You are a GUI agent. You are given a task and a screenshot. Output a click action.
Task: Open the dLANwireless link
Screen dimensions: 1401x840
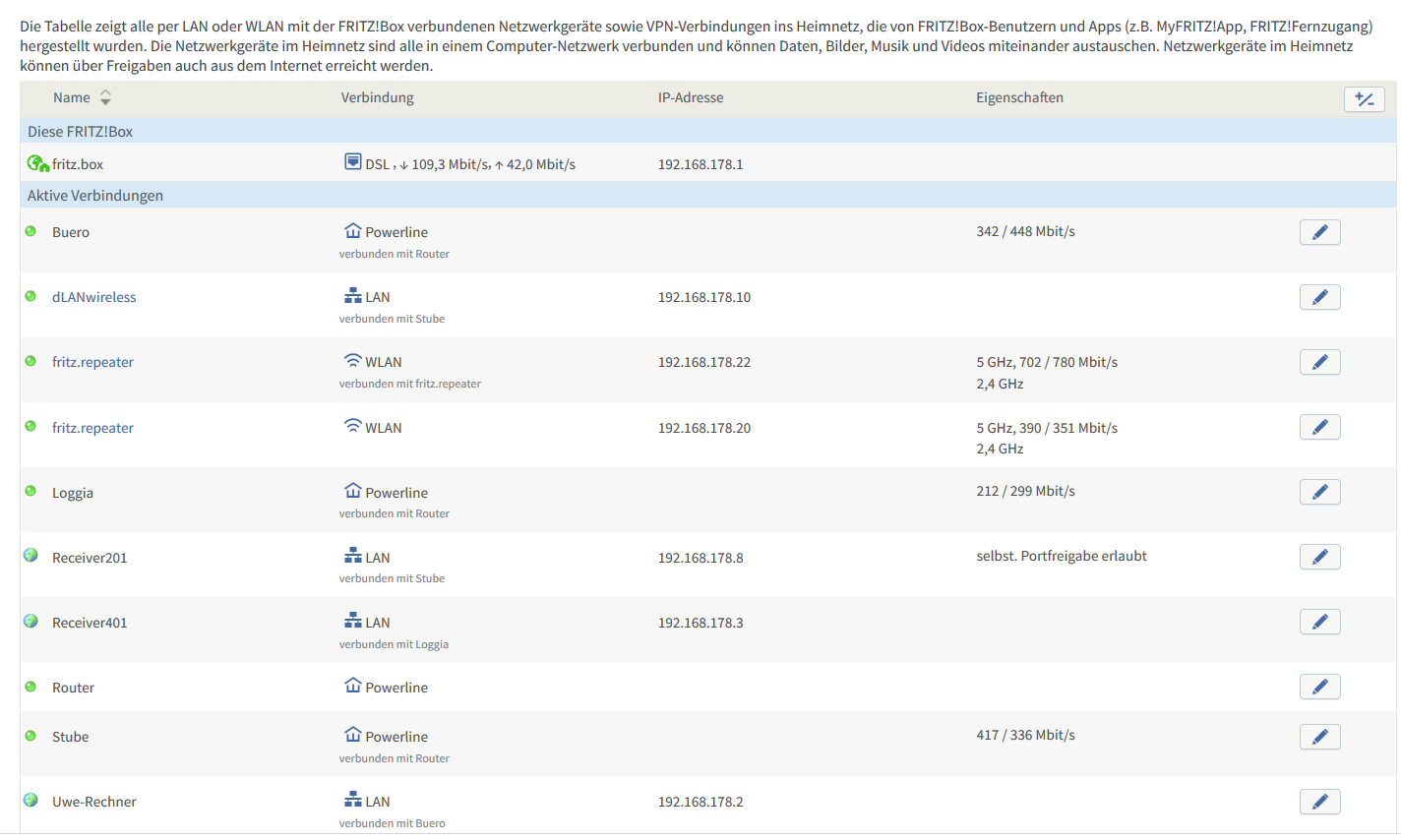tap(94, 297)
